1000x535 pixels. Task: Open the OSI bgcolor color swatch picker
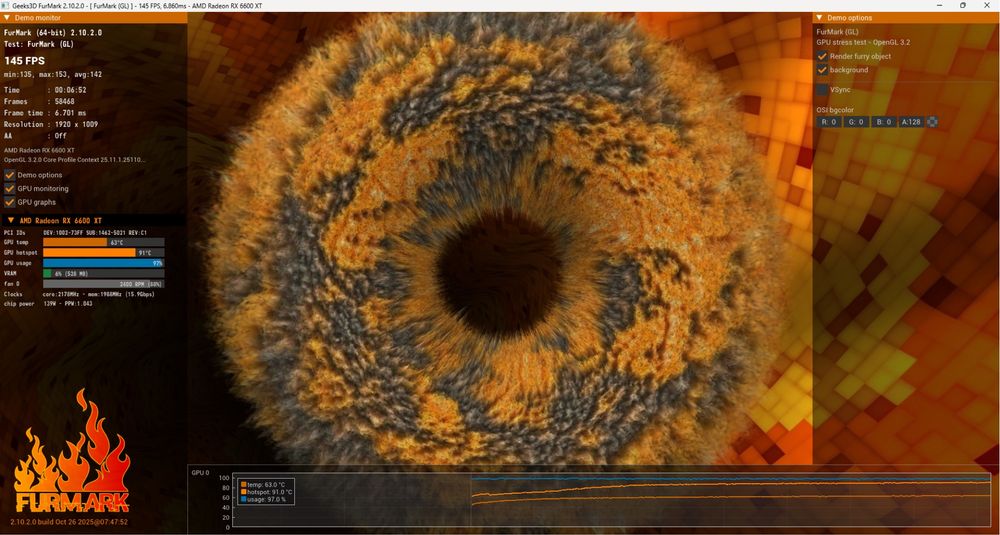932,122
